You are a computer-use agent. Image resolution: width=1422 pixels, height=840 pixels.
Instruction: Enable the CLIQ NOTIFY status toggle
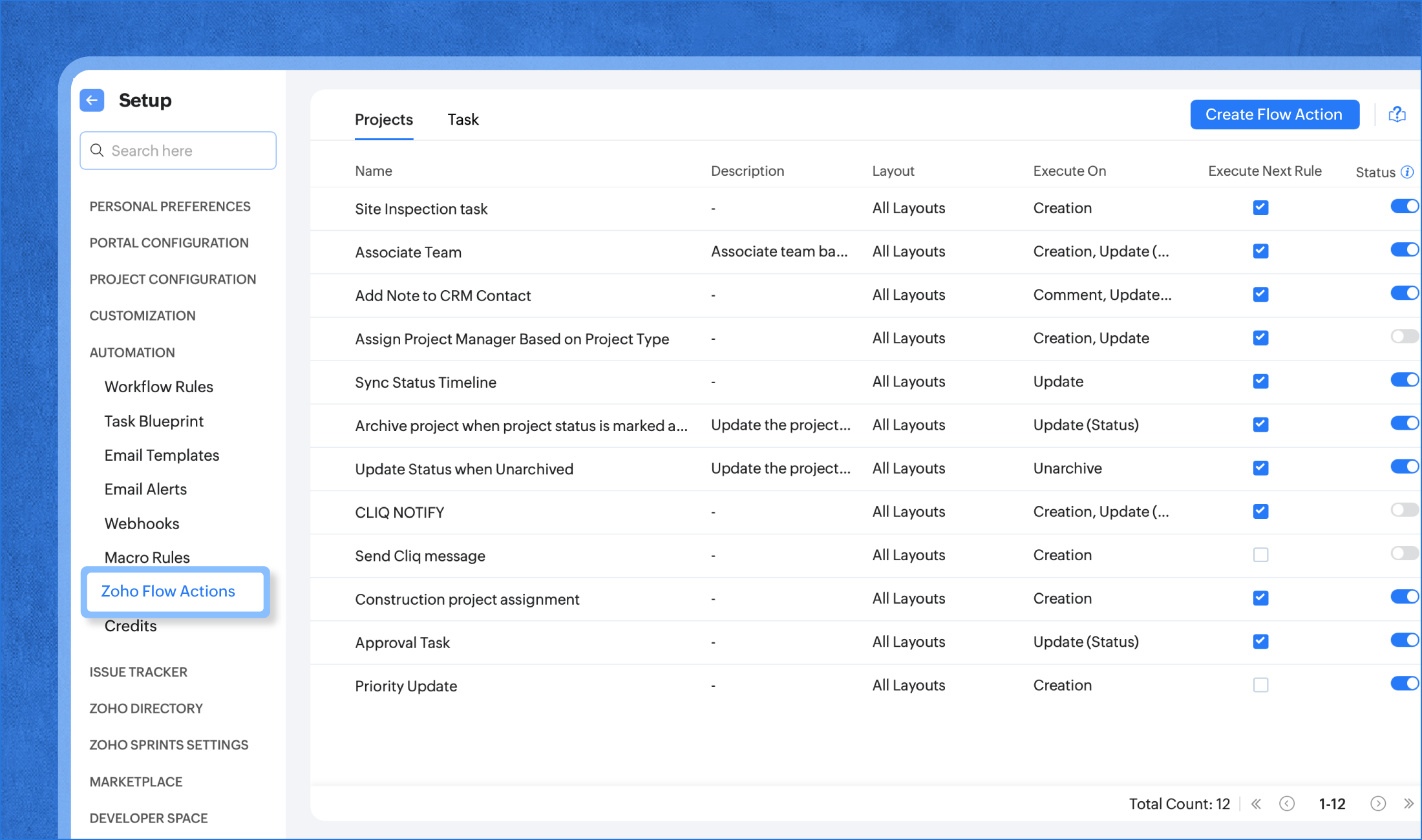(x=1404, y=510)
